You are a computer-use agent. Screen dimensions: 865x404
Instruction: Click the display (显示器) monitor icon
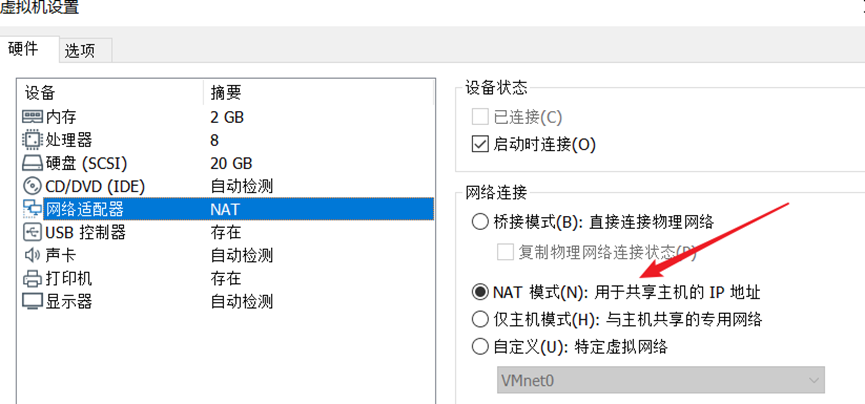32,301
